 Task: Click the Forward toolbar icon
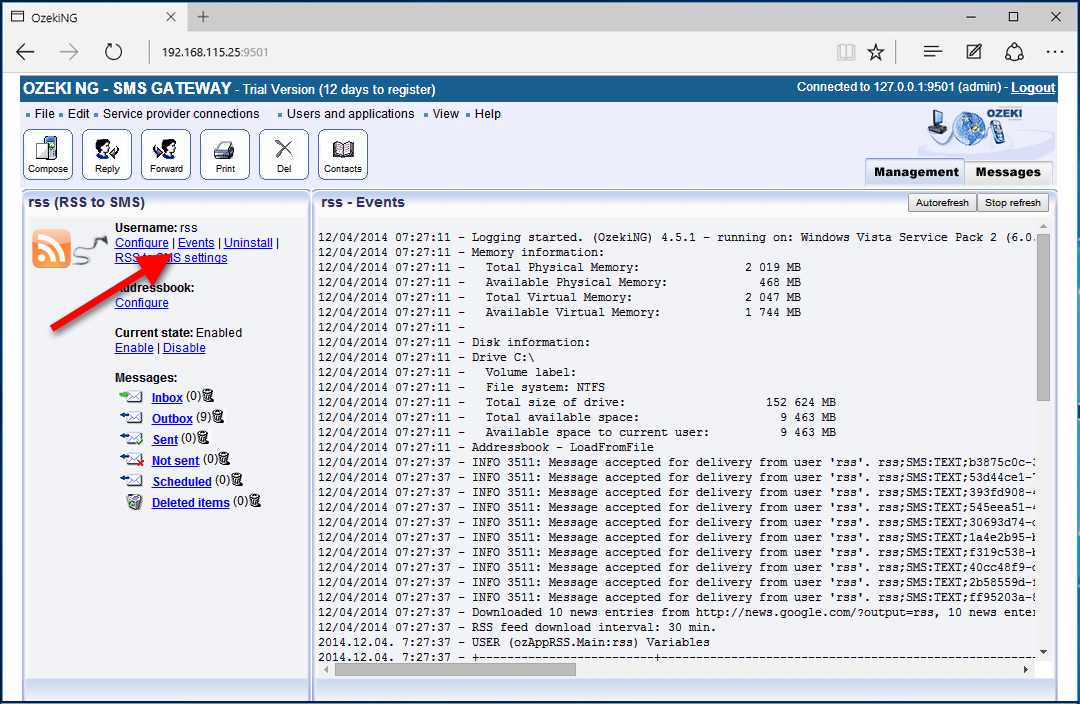(166, 154)
